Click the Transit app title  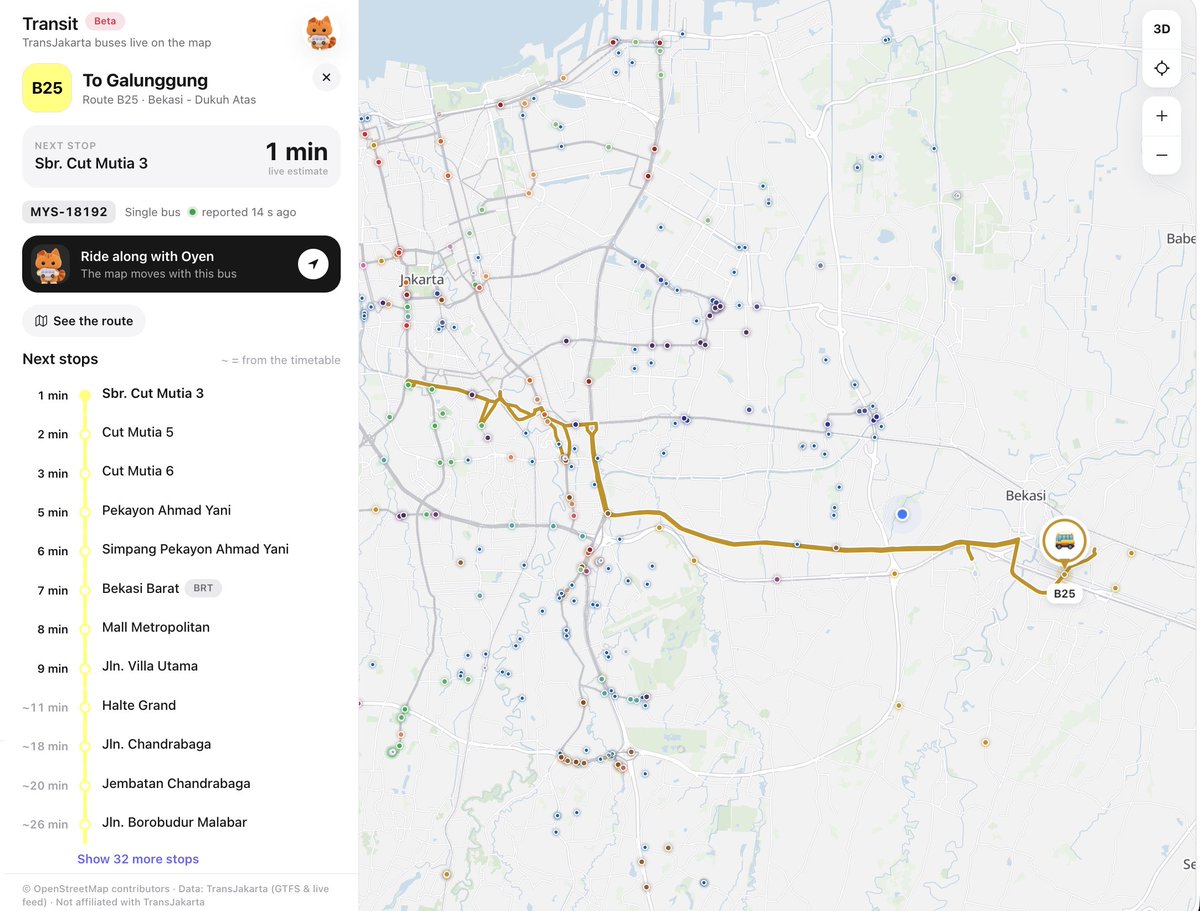click(50, 23)
